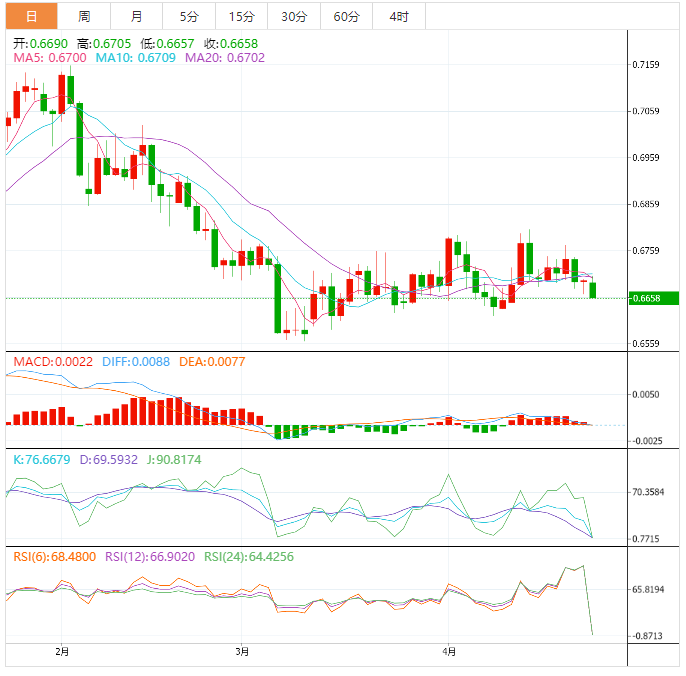
Task: Click the MACD axis label -0.0025
Action: (647, 441)
